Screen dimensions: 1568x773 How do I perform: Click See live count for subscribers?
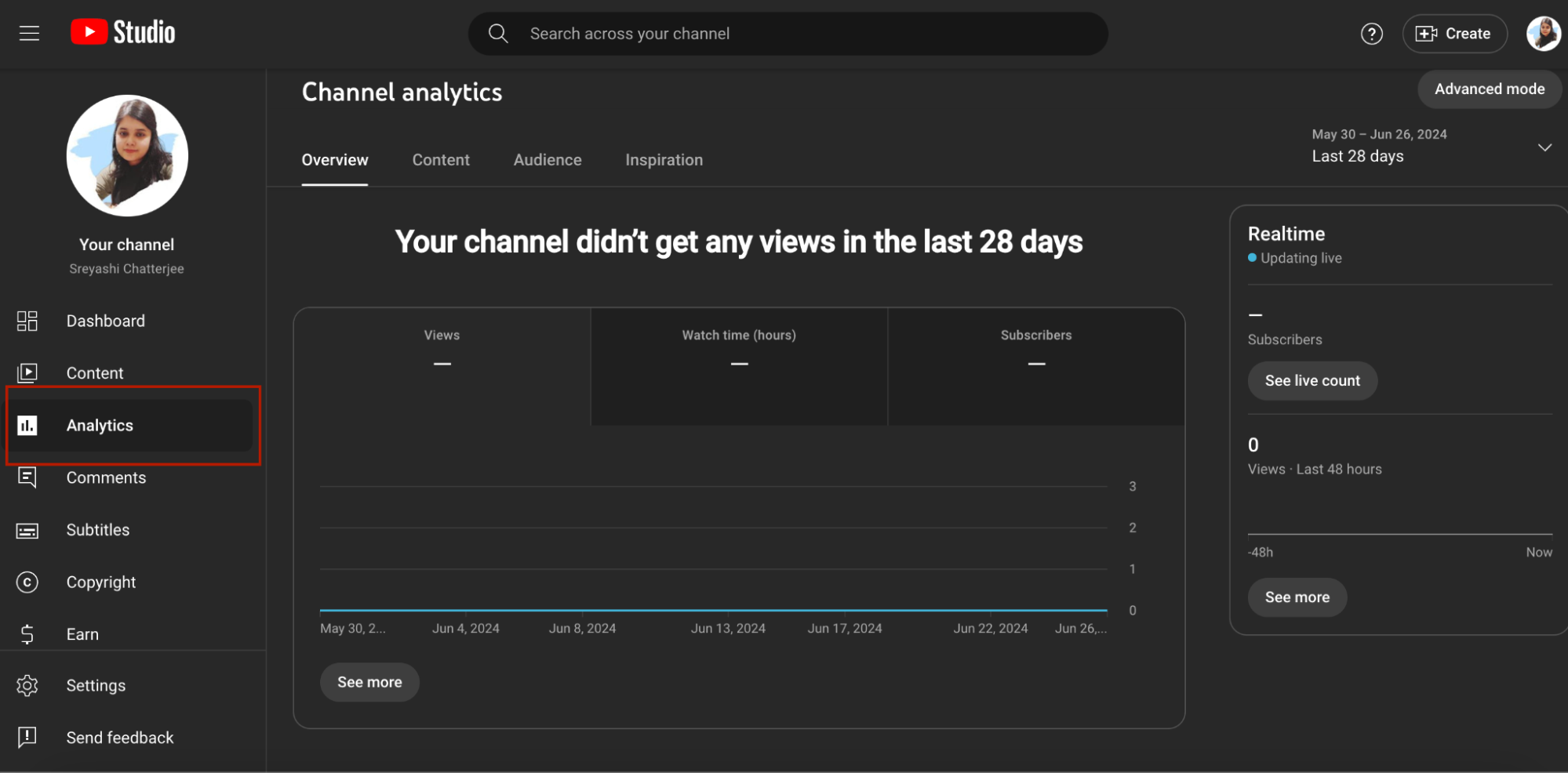coord(1312,380)
